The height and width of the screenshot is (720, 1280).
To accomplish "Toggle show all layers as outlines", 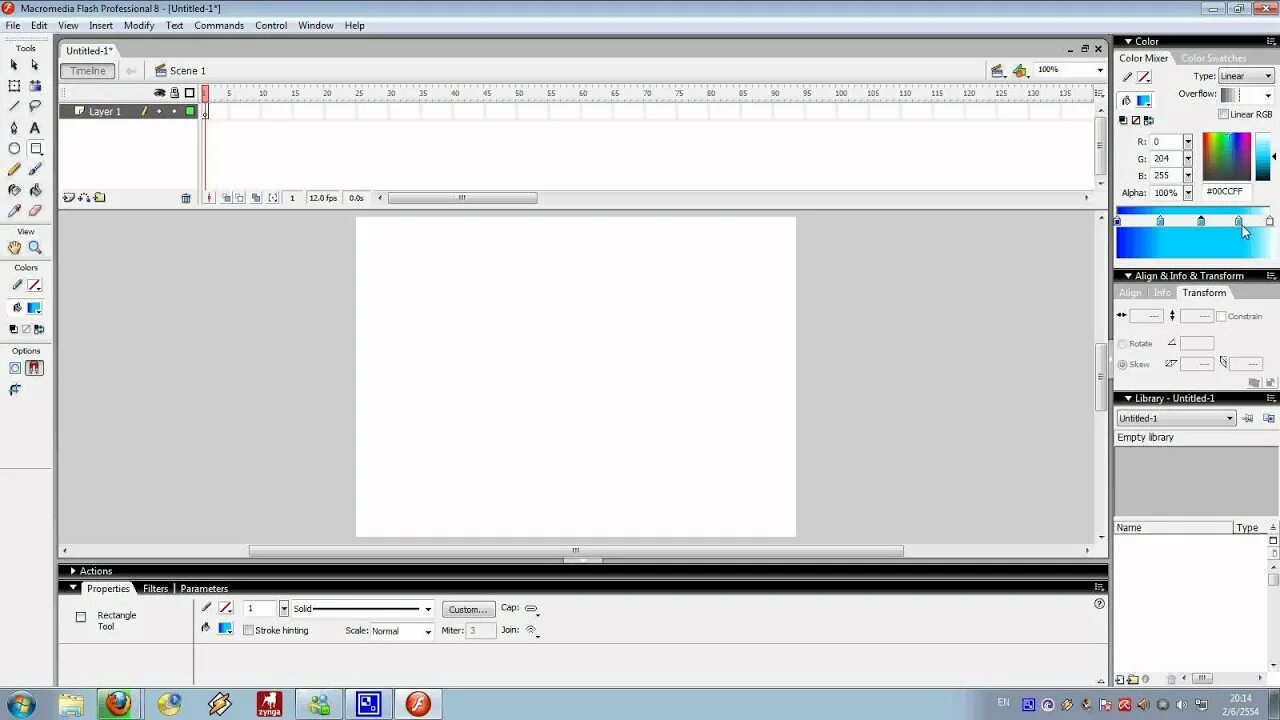I will click(189, 93).
